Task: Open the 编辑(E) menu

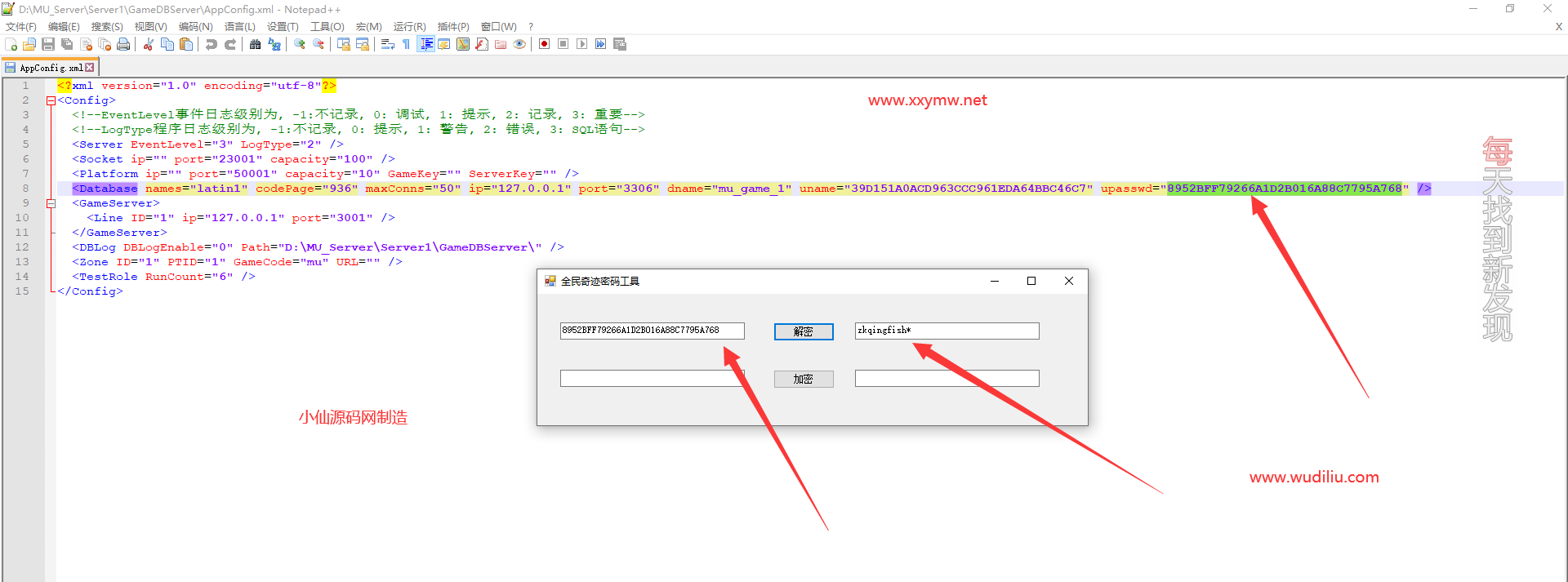Action: pos(65,27)
